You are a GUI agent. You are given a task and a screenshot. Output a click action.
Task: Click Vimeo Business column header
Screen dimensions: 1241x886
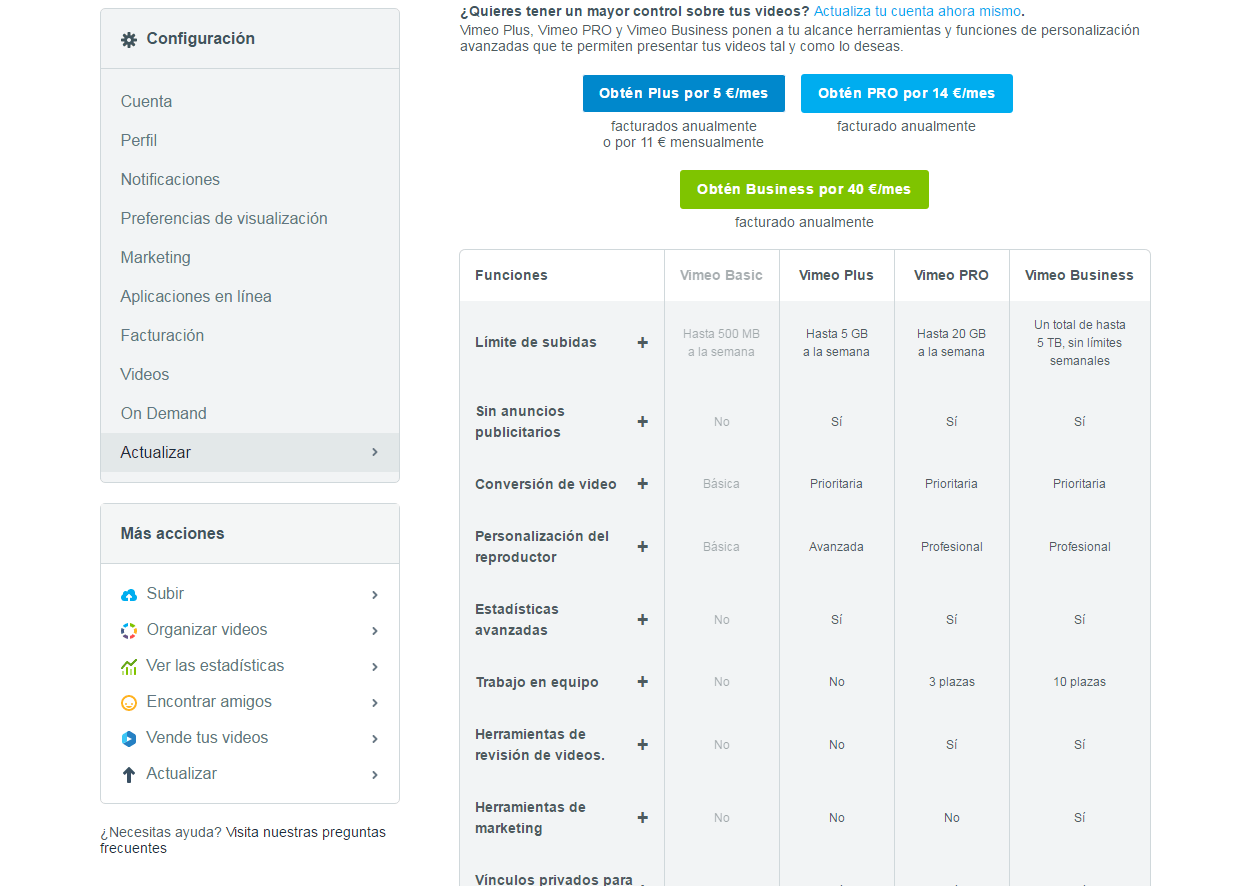pyautogui.click(x=1079, y=275)
